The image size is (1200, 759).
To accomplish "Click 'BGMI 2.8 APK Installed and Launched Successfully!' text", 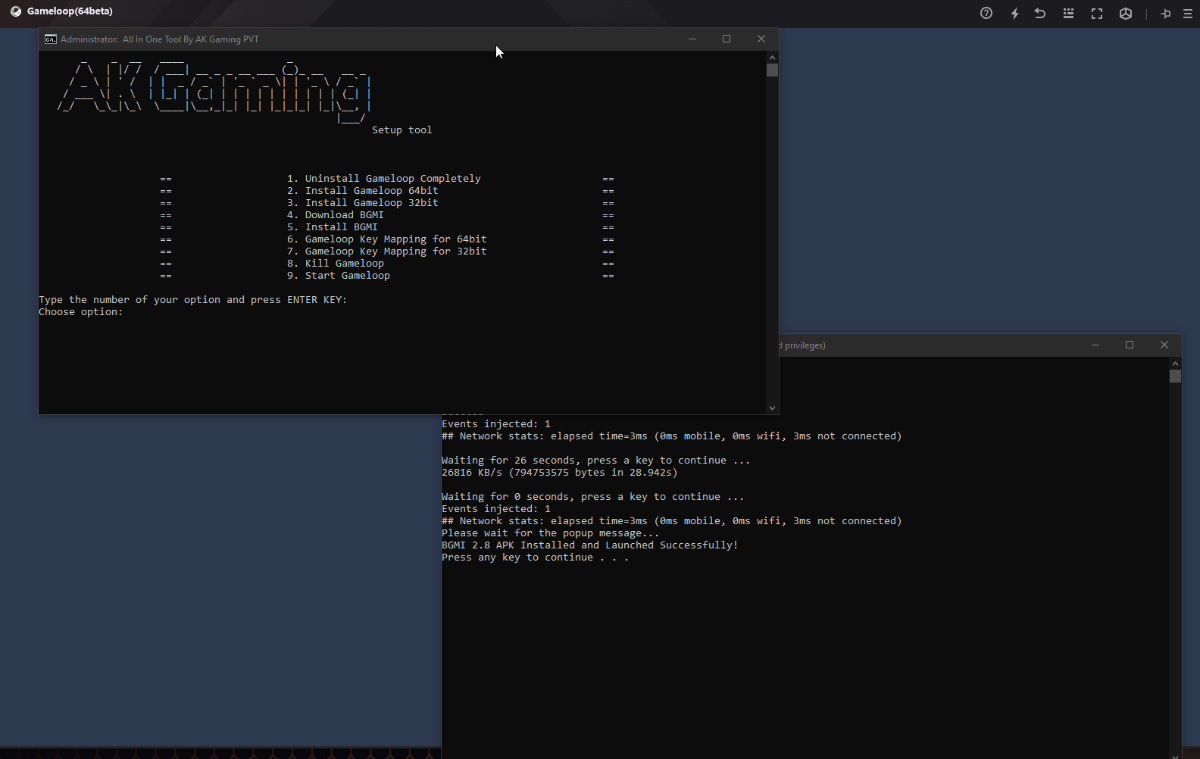I will point(590,545).
